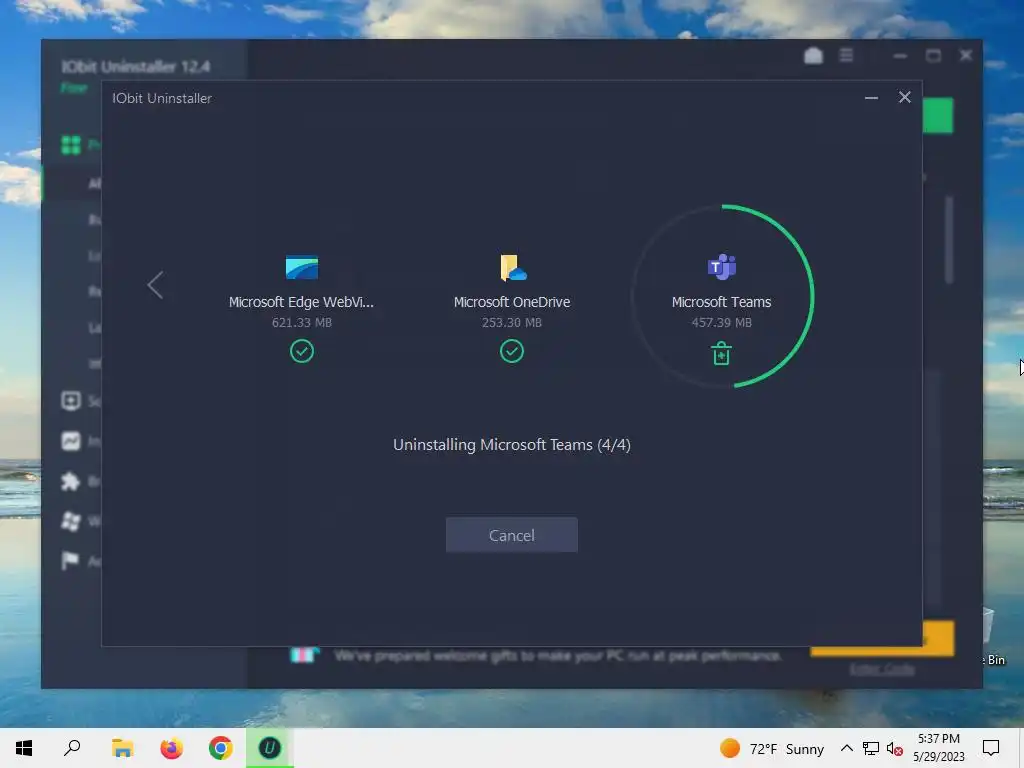Minimize the IObit Uninstaller dialog
Screen dimensions: 1024x768
click(871, 98)
